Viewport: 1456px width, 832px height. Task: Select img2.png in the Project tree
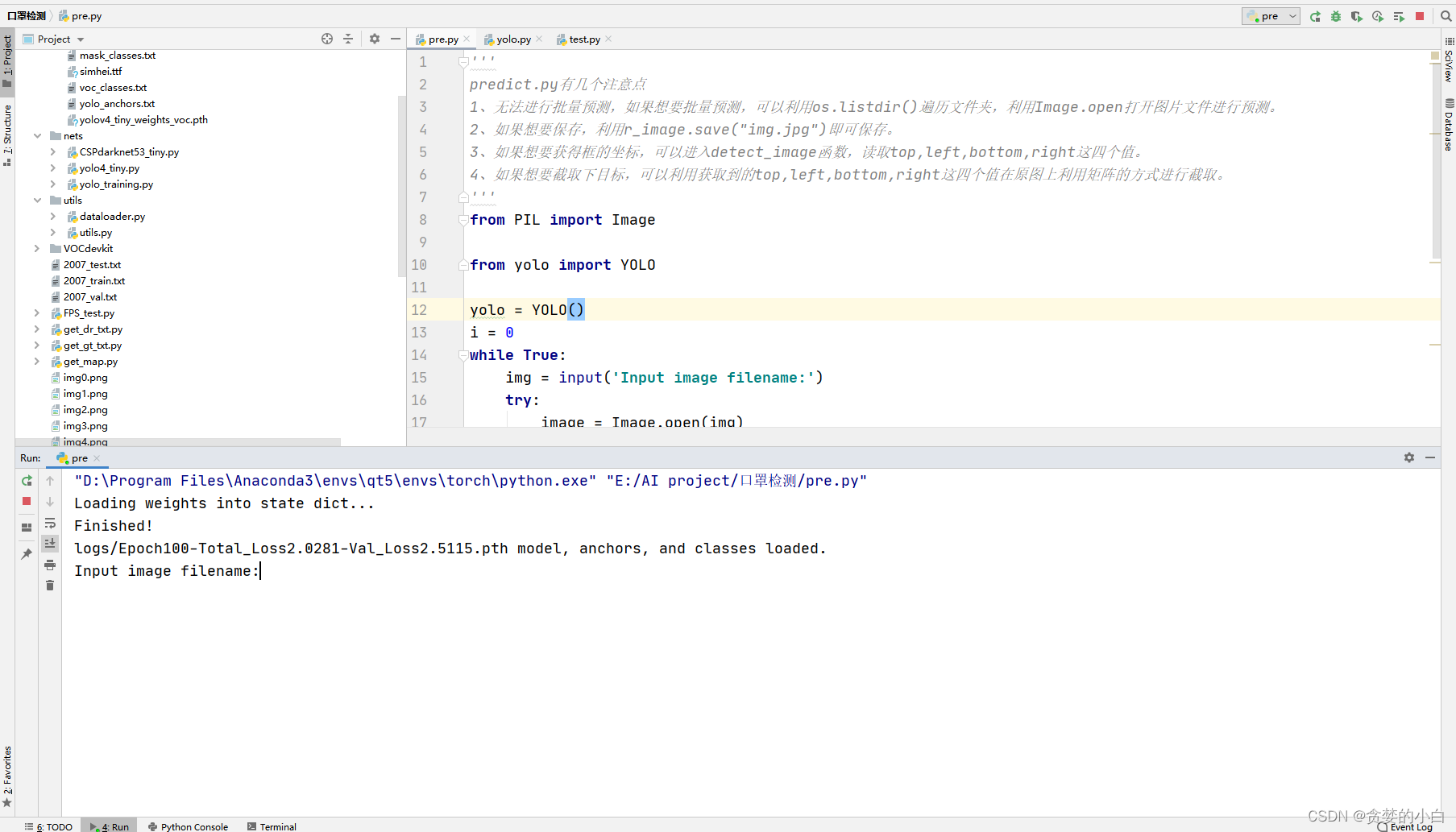pos(85,410)
